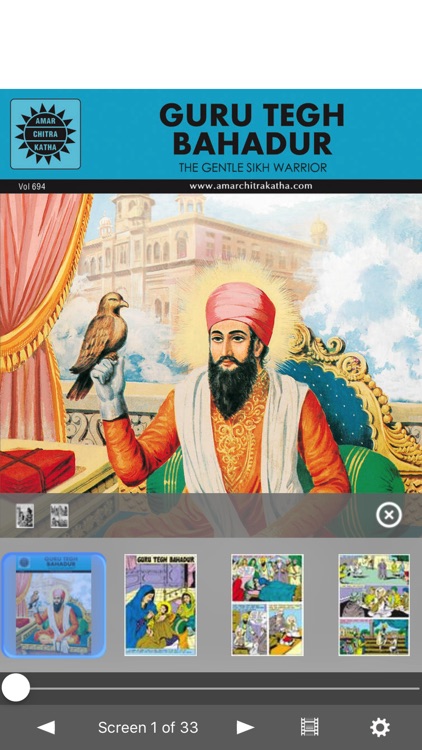Image resolution: width=422 pixels, height=750 pixels.
Task: Click the Amar Chitra Katha logo
Action: (45, 134)
